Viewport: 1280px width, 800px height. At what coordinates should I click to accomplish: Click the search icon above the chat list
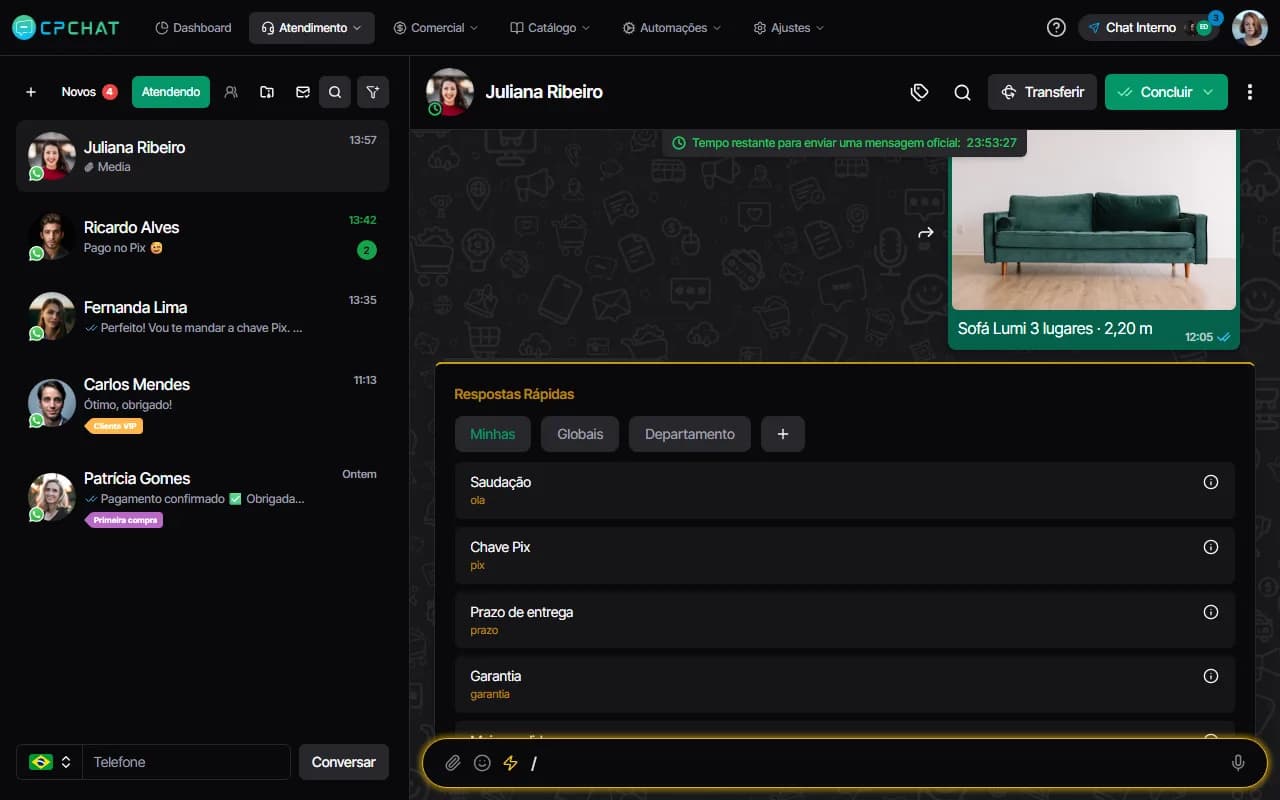pyautogui.click(x=335, y=92)
